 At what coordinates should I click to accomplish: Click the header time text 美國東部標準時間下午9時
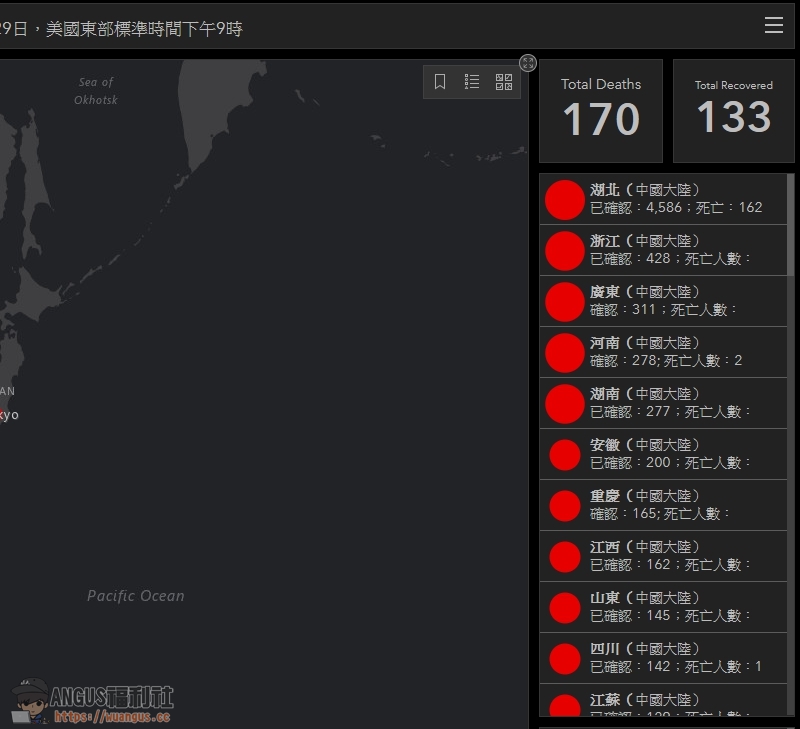tap(144, 29)
